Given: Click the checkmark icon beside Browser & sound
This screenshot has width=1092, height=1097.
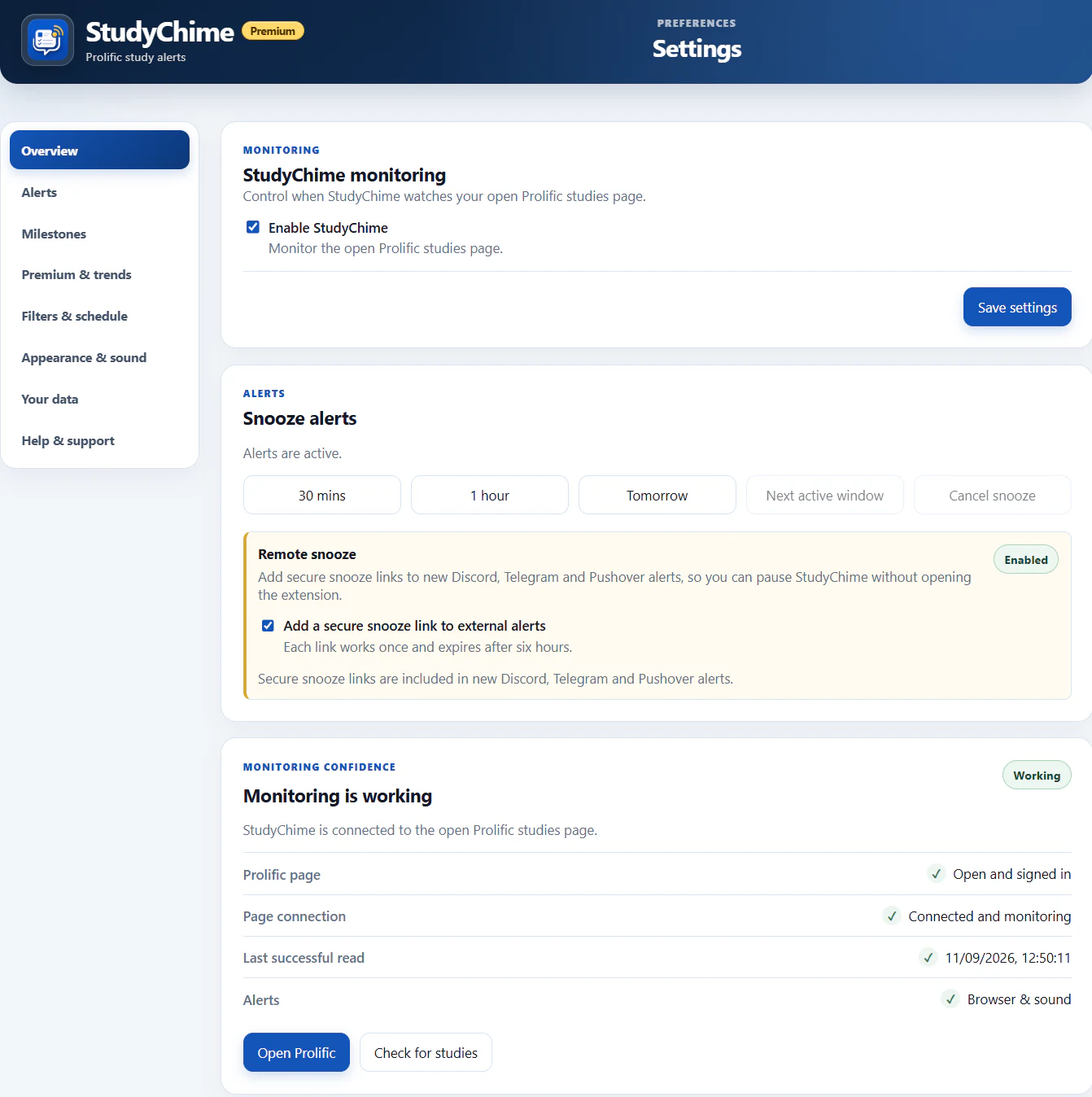Looking at the screenshot, I should pos(950,999).
